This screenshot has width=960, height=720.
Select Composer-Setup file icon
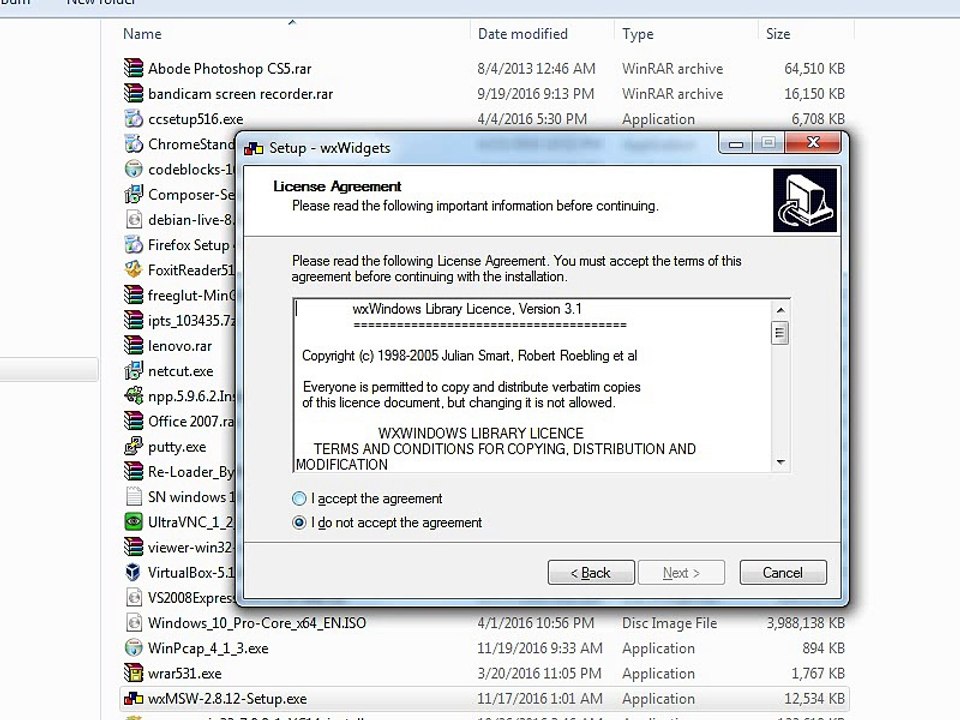click(133, 194)
